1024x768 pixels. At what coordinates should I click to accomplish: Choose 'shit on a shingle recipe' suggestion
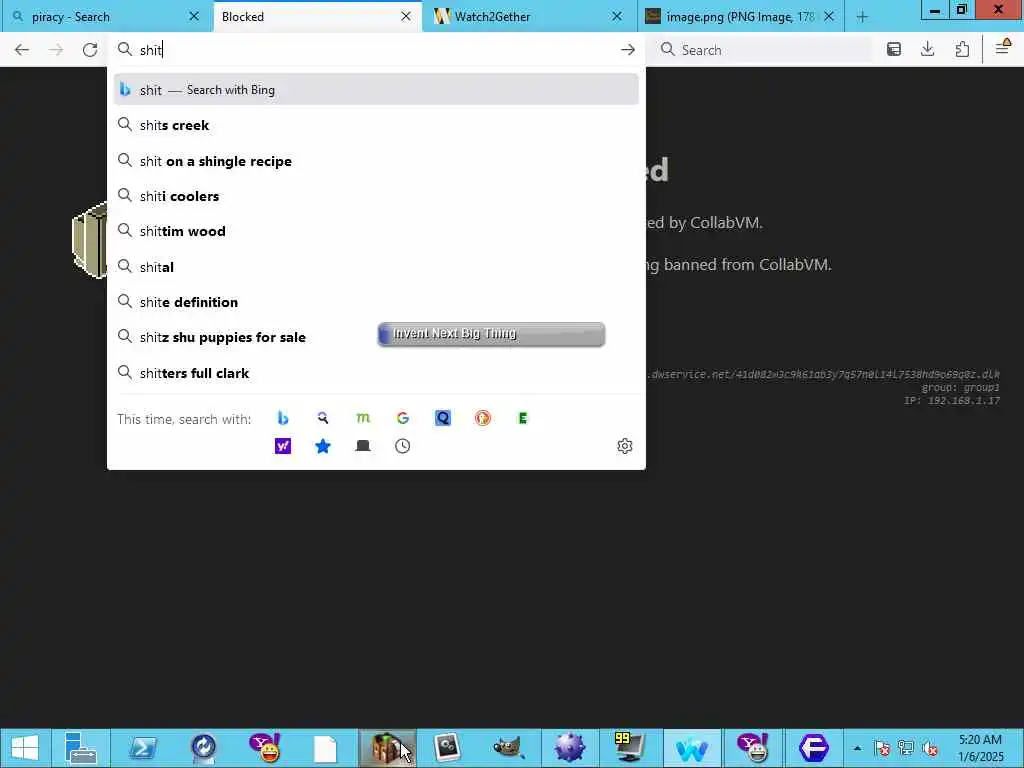click(x=376, y=161)
